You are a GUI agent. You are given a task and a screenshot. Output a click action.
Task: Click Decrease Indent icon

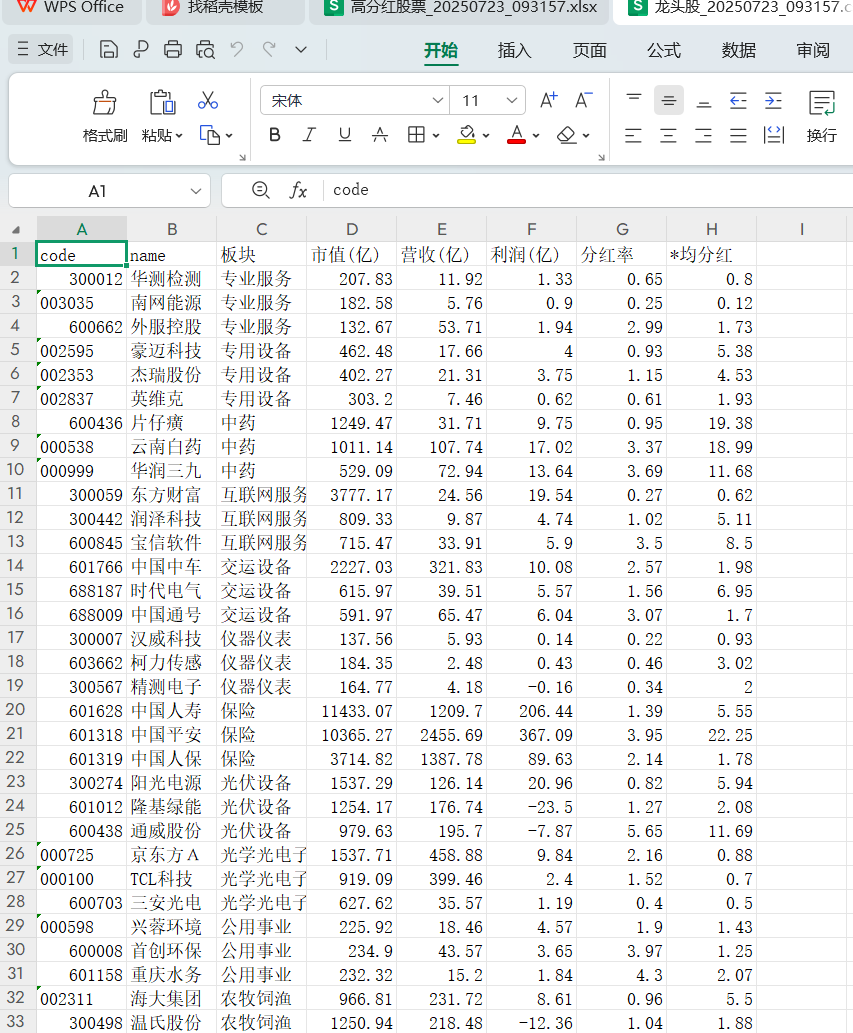[x=738, y=100]
